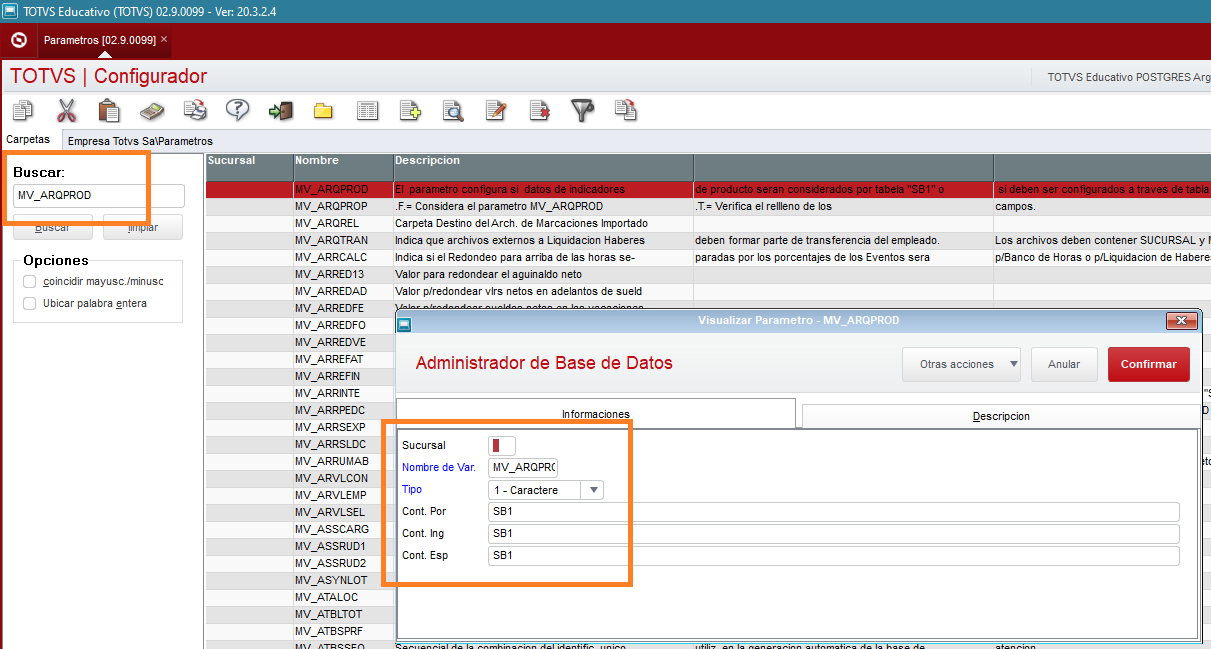Click the Cont. Ing field

coord(834,534)
